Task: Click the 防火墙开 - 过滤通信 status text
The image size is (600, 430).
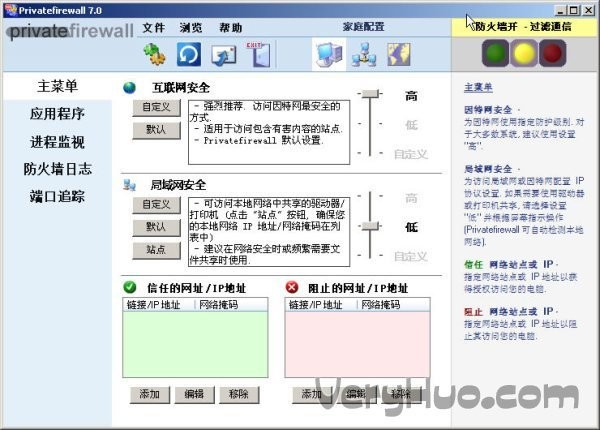Action: coord(523,26)
